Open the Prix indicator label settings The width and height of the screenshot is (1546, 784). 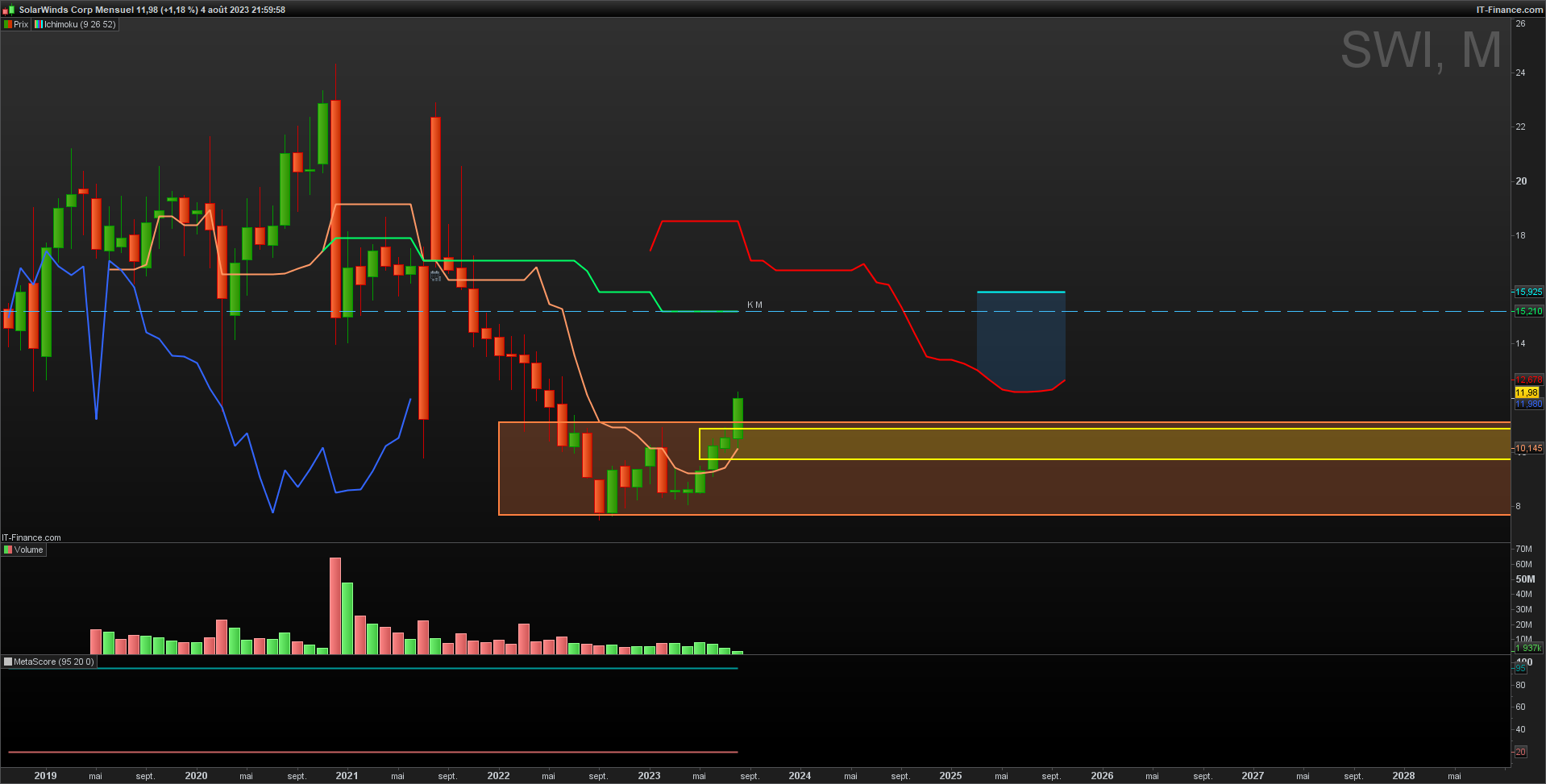tap(21, 24)
